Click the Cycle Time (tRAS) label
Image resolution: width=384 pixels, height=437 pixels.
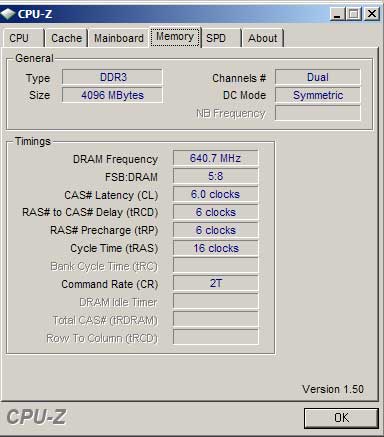point(114,248)
